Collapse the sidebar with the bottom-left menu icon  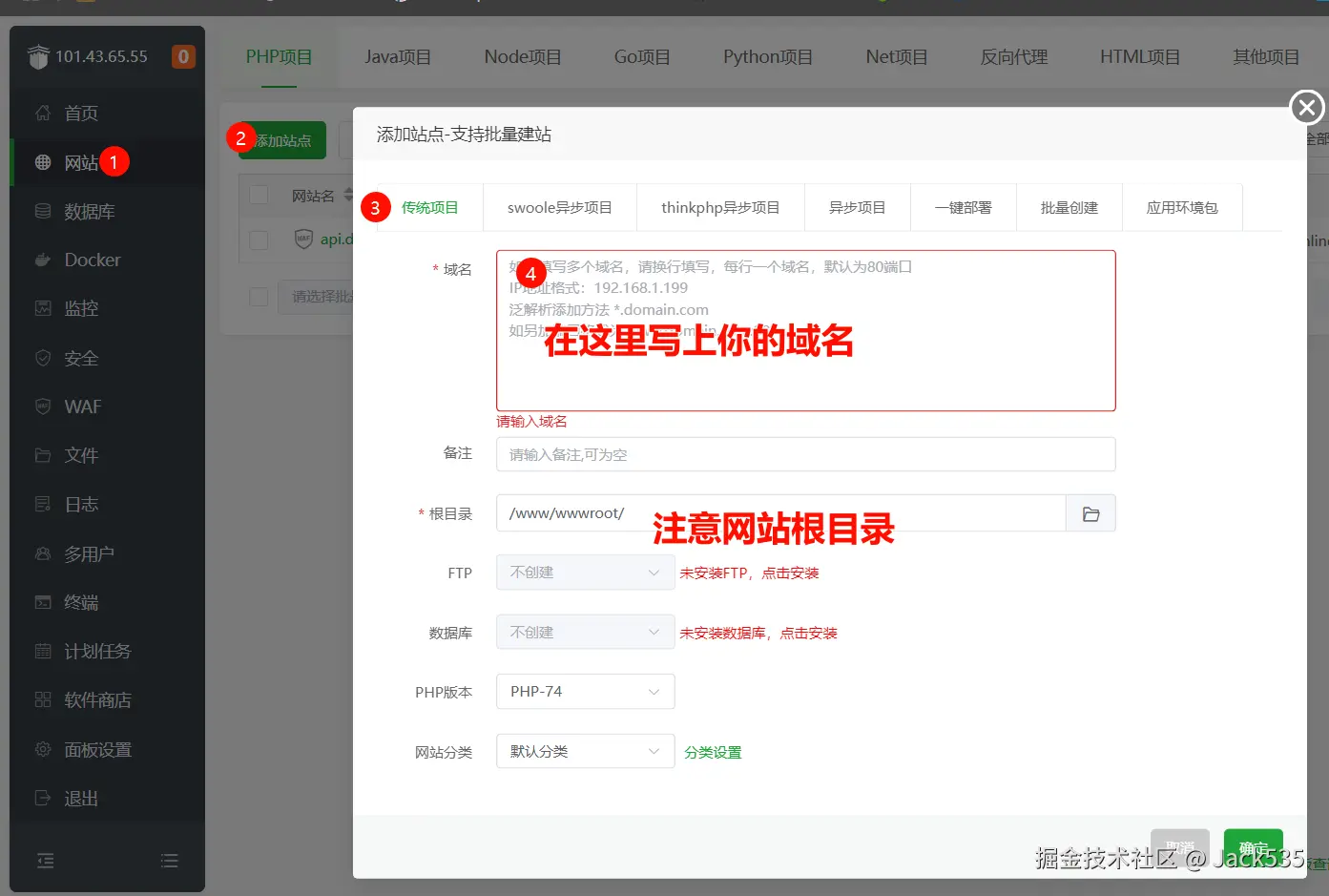pyautogui.click(x=46, y=861)
